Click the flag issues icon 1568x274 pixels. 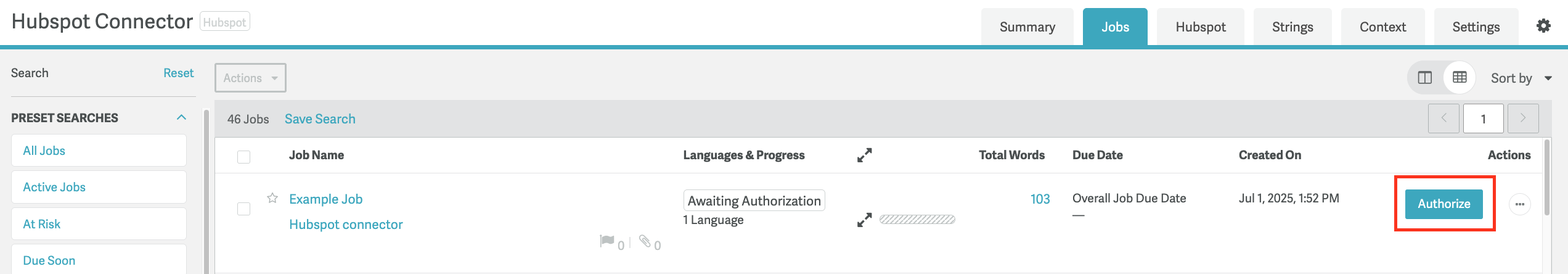pos(607,241)
